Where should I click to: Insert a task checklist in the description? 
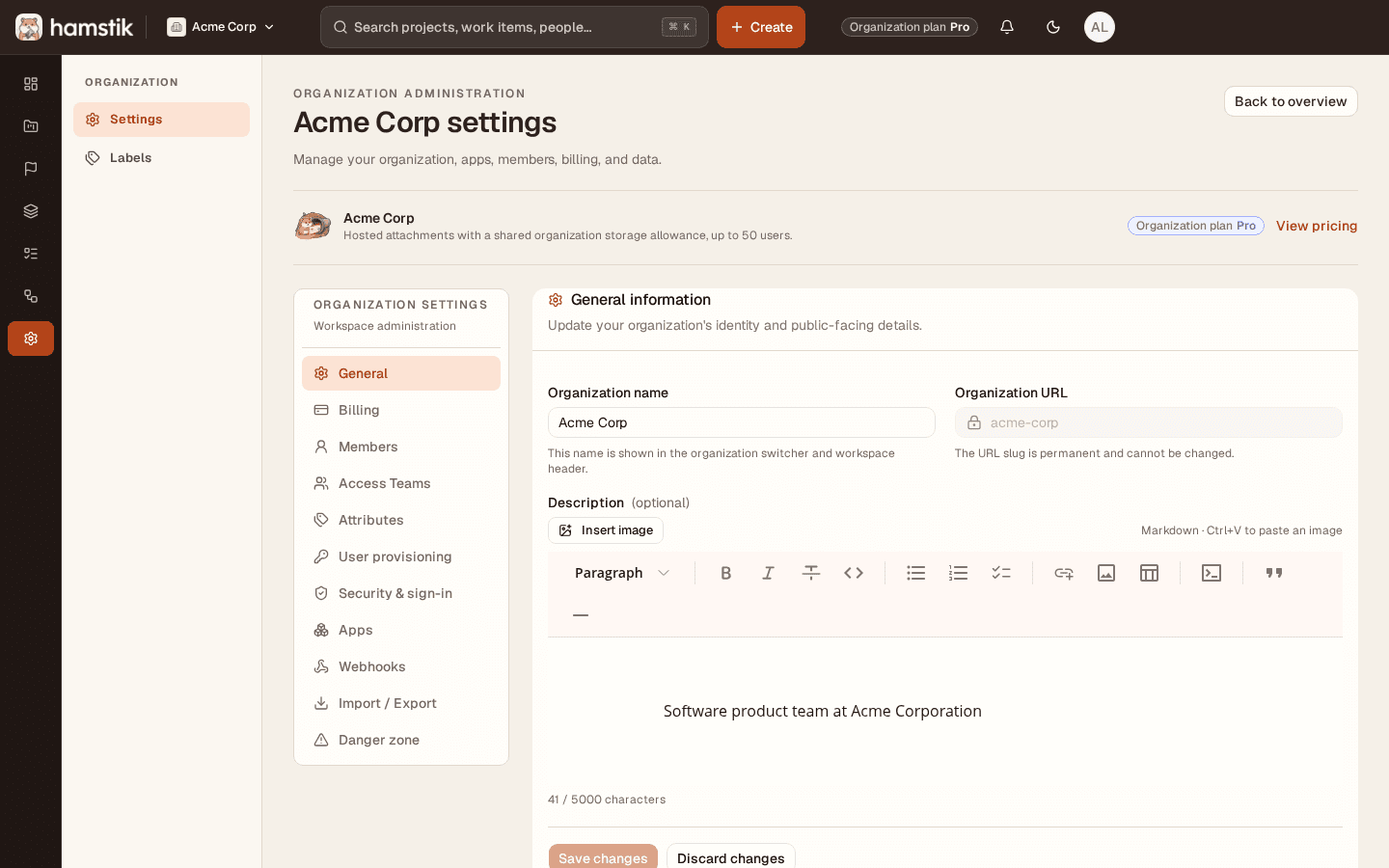tap(1001, 573)
